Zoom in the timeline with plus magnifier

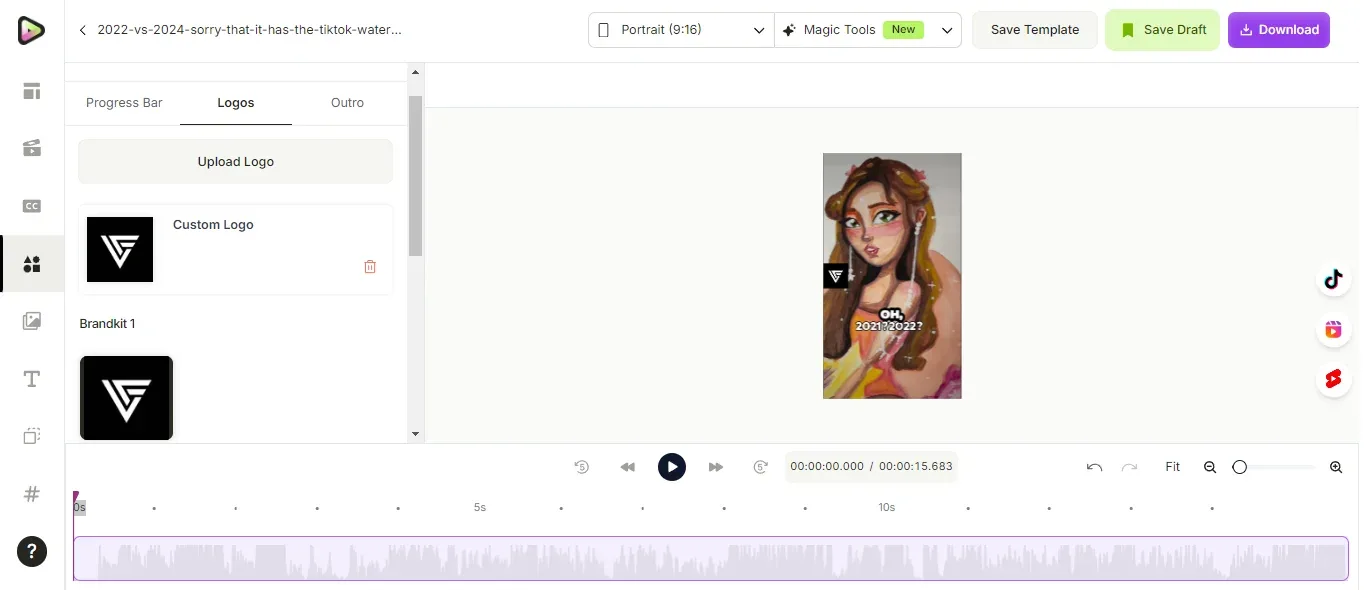pos(1336,467)
